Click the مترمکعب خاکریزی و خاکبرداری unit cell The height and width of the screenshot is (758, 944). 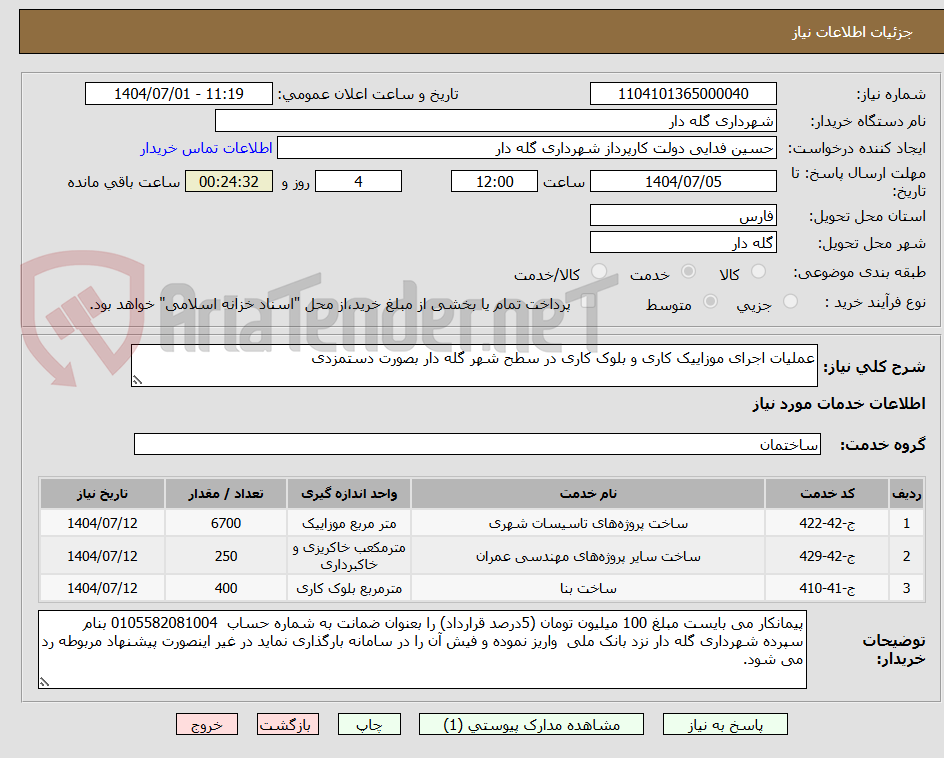(x=349, y=556)
